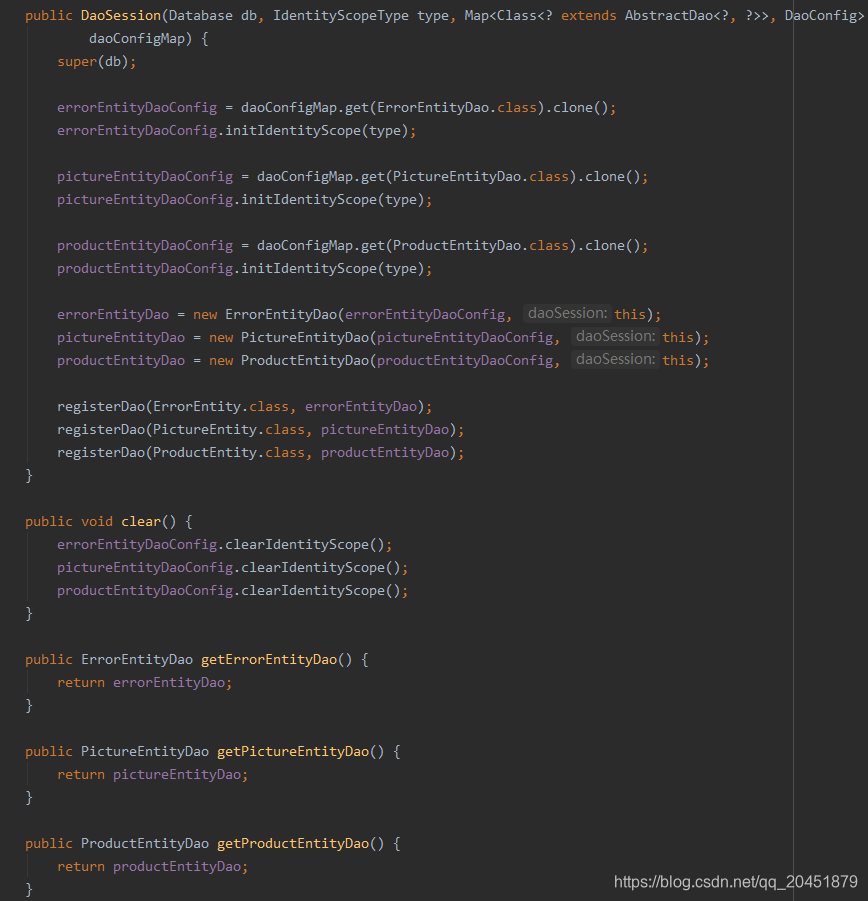Image resolution: width=868 pixels, height=901 pixels.
Task: Click the 'void' keyword
Action: (97, 521)
